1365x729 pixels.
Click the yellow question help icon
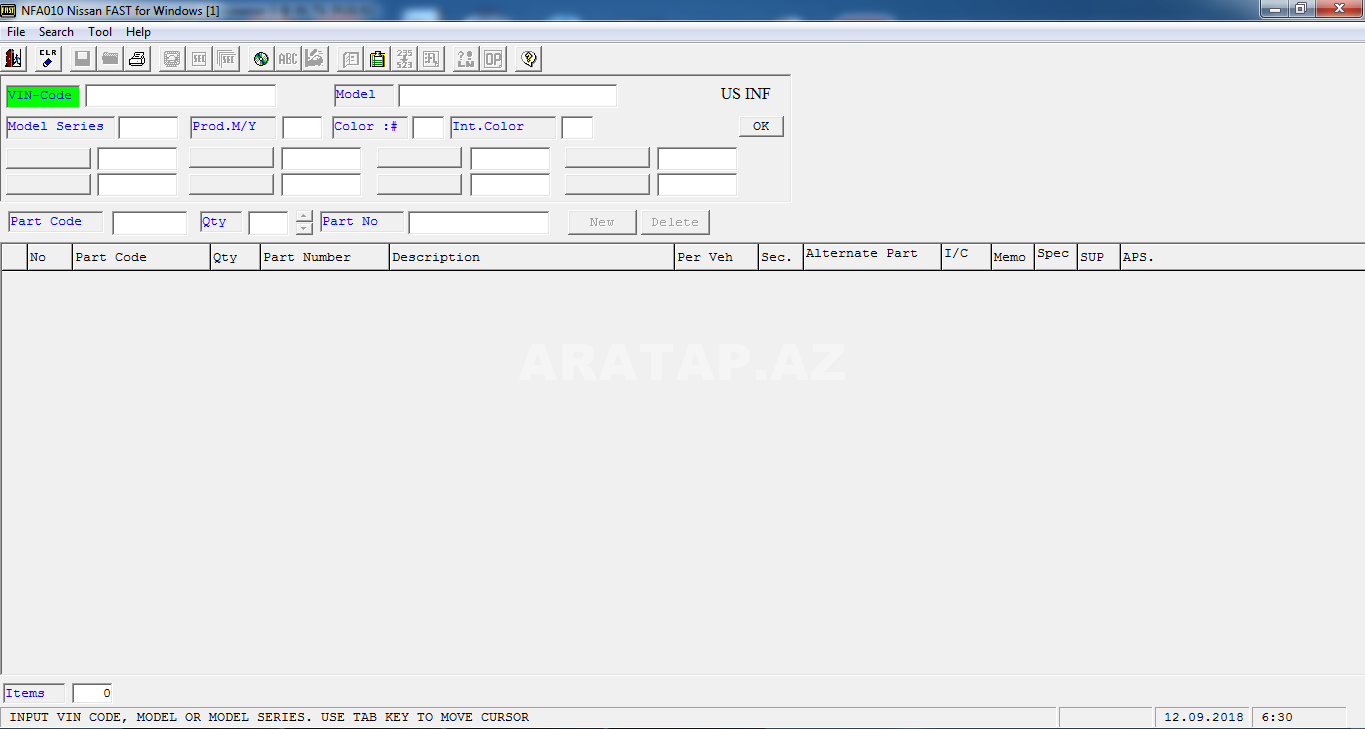(x=529, y=59)
